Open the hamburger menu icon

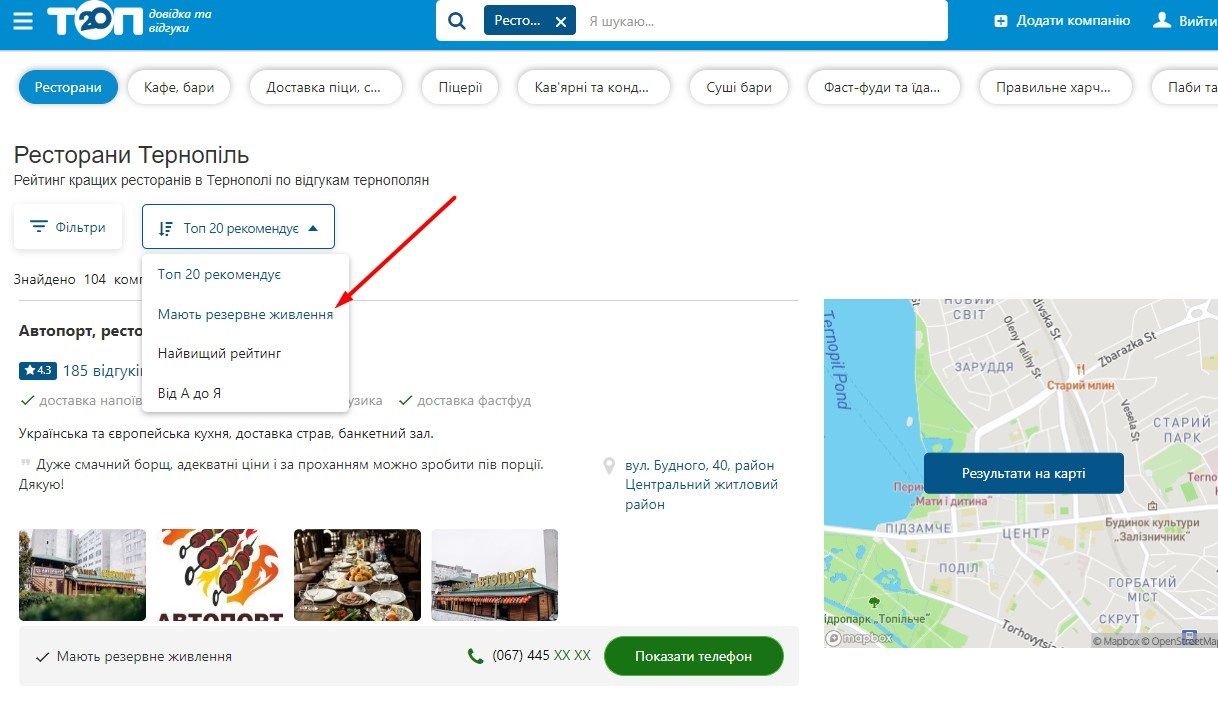22,21
